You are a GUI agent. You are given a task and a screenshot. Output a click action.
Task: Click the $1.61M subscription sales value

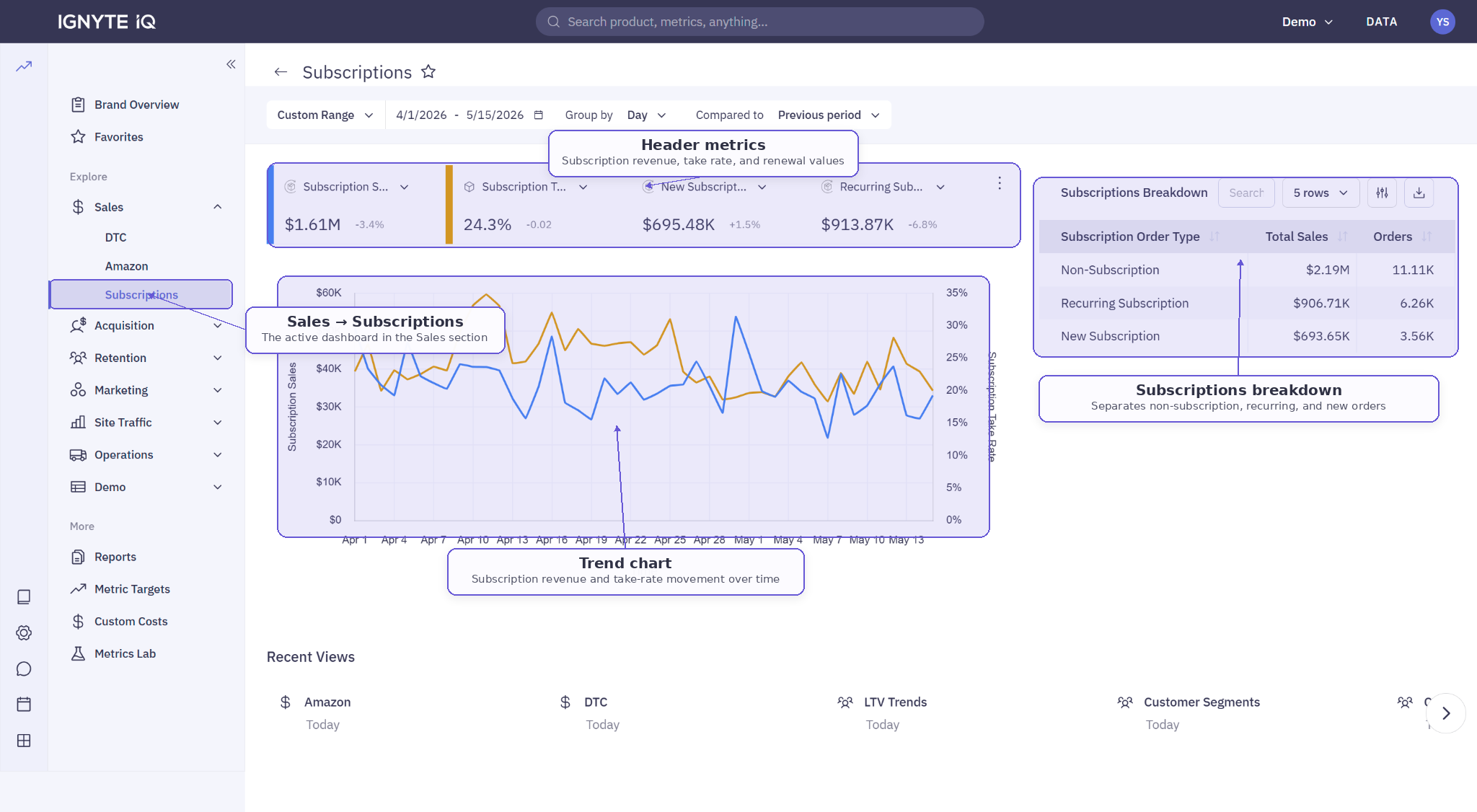tap(312, 224)
